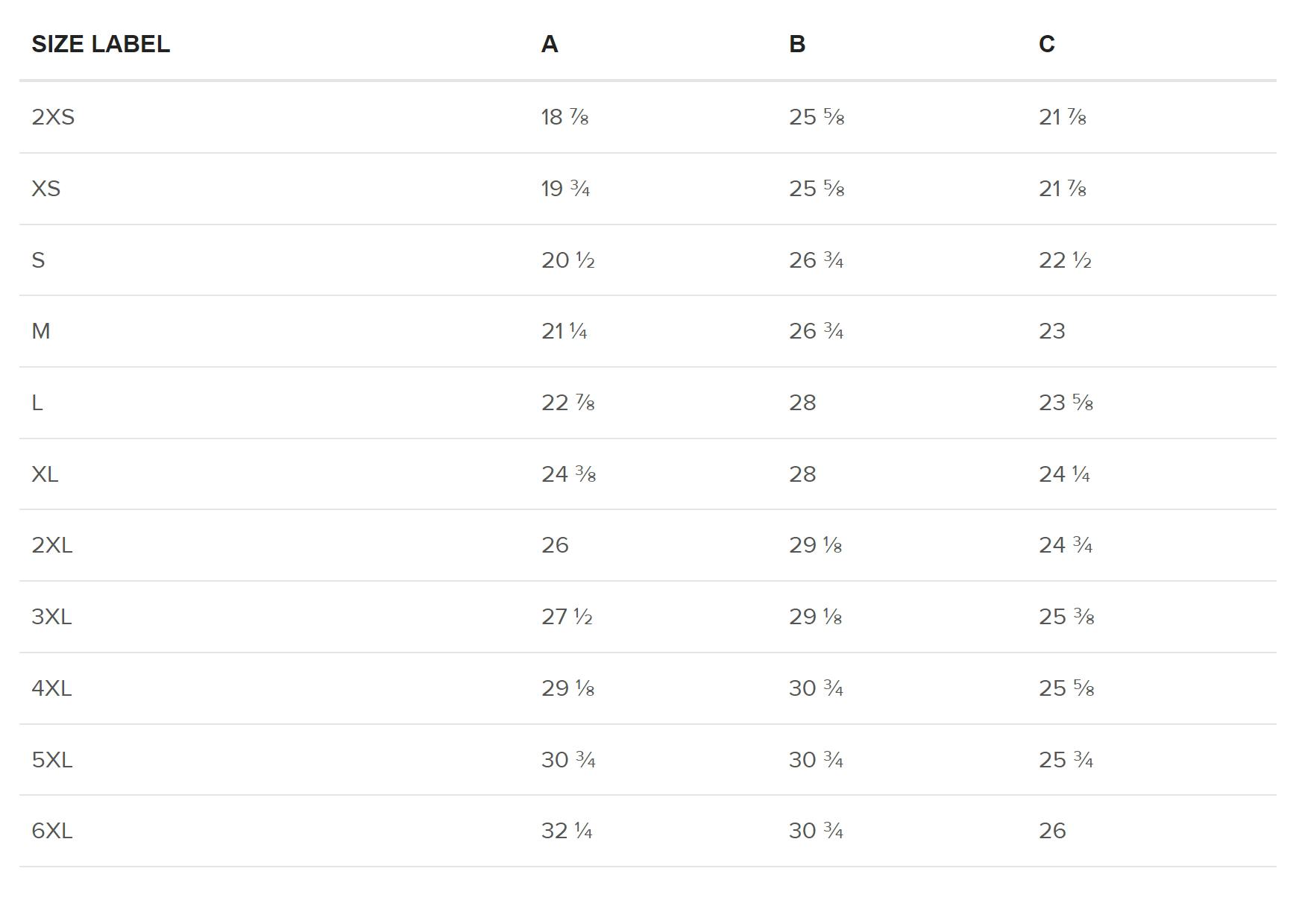Image resolution: width=1296 pixels, height=924 pixels.
Task: Click the column C header
Action: (1047, 44)
